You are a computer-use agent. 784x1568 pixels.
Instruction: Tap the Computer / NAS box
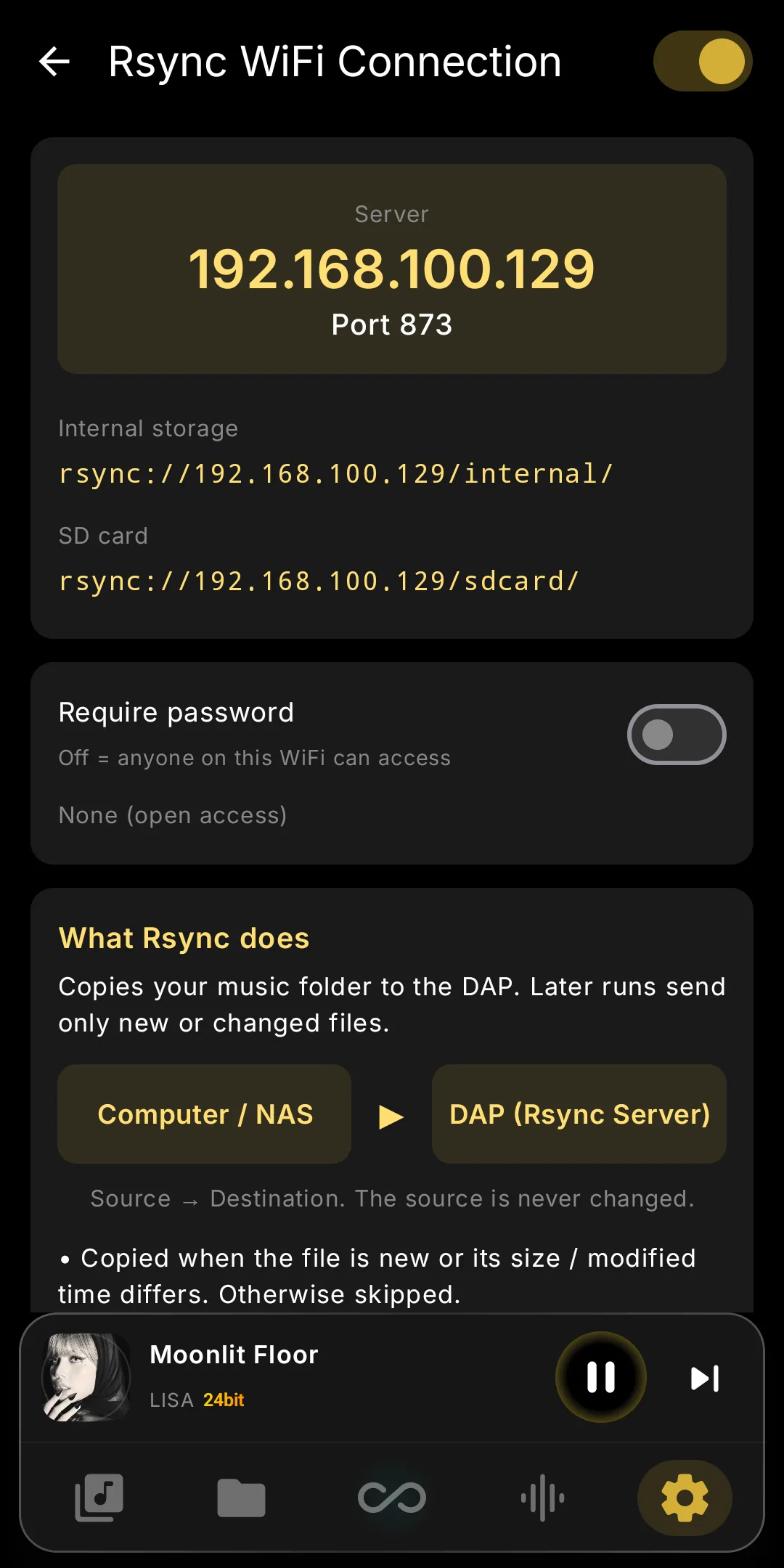click(x=205, y=1114)
